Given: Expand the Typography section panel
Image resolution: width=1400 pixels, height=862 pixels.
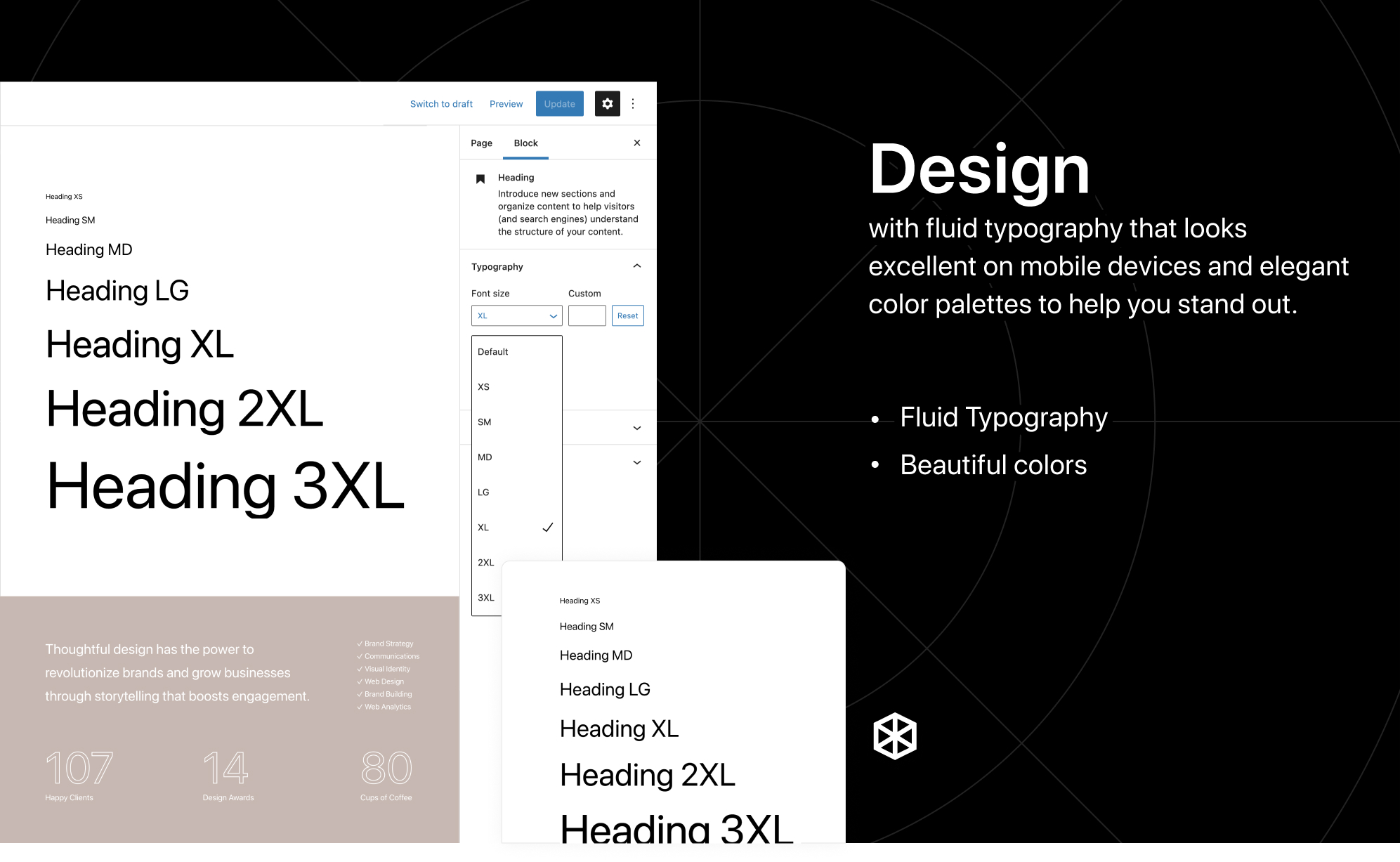Looking at the screenshot, I should tap(637, 266).
